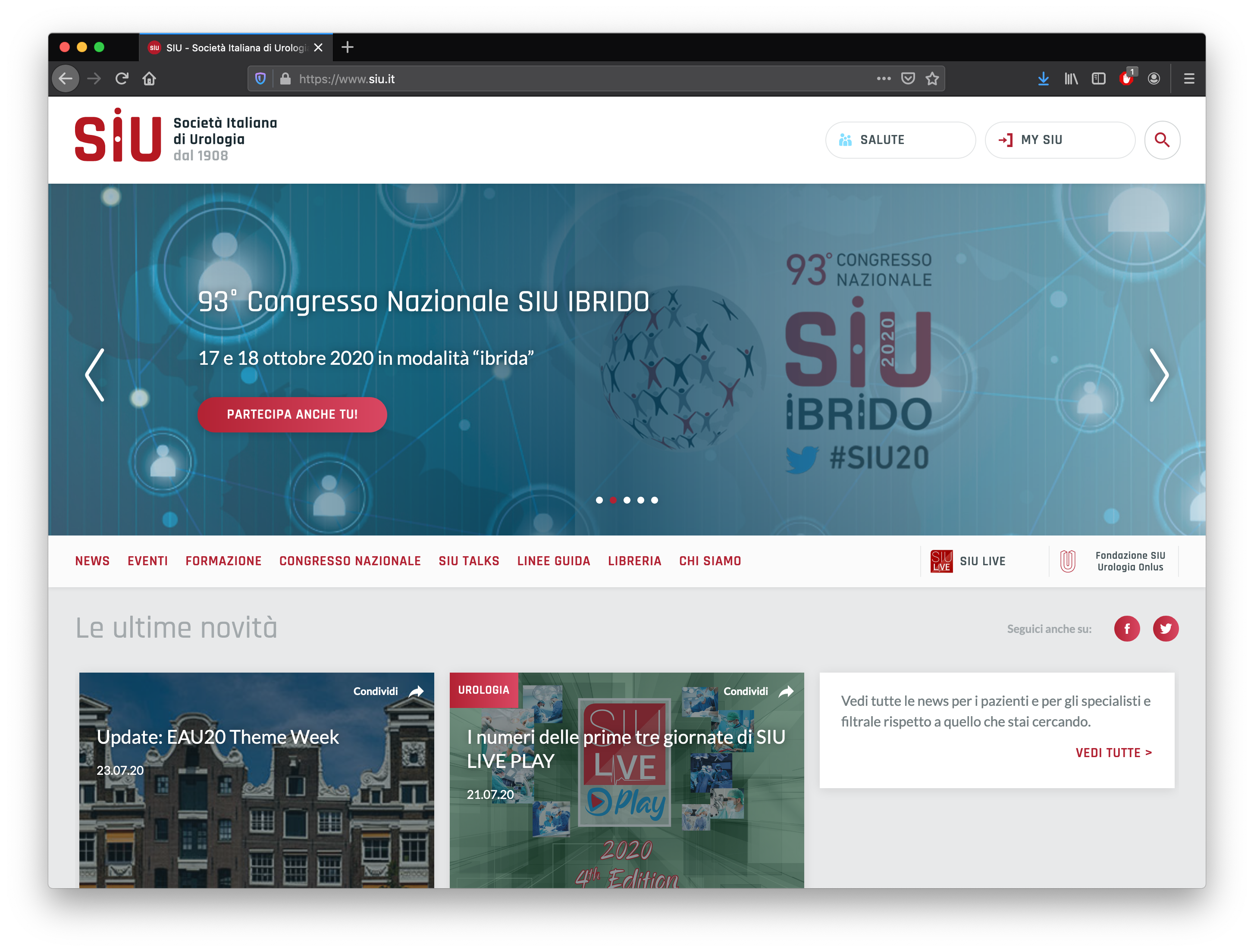Click the red search magnifier button
1254x952 pixels.
pos(1162,140)
